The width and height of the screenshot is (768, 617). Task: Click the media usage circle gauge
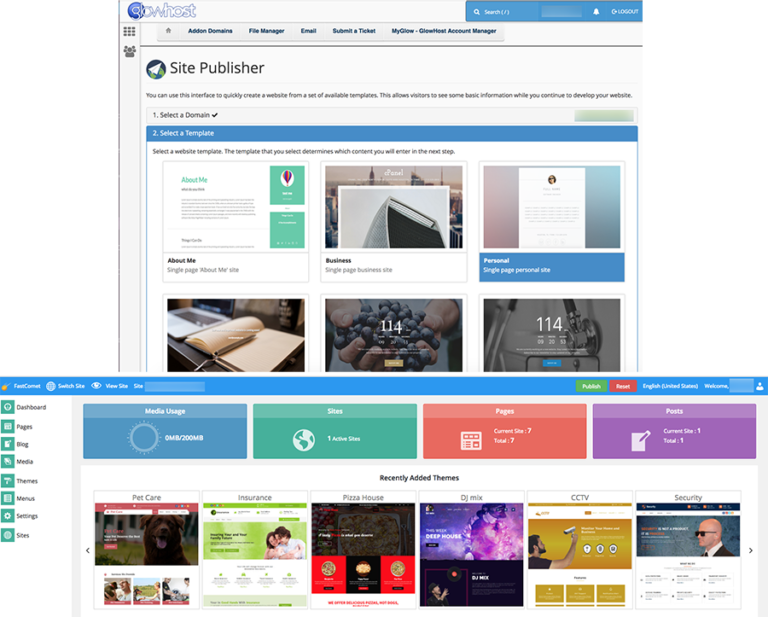coord(144,438)
